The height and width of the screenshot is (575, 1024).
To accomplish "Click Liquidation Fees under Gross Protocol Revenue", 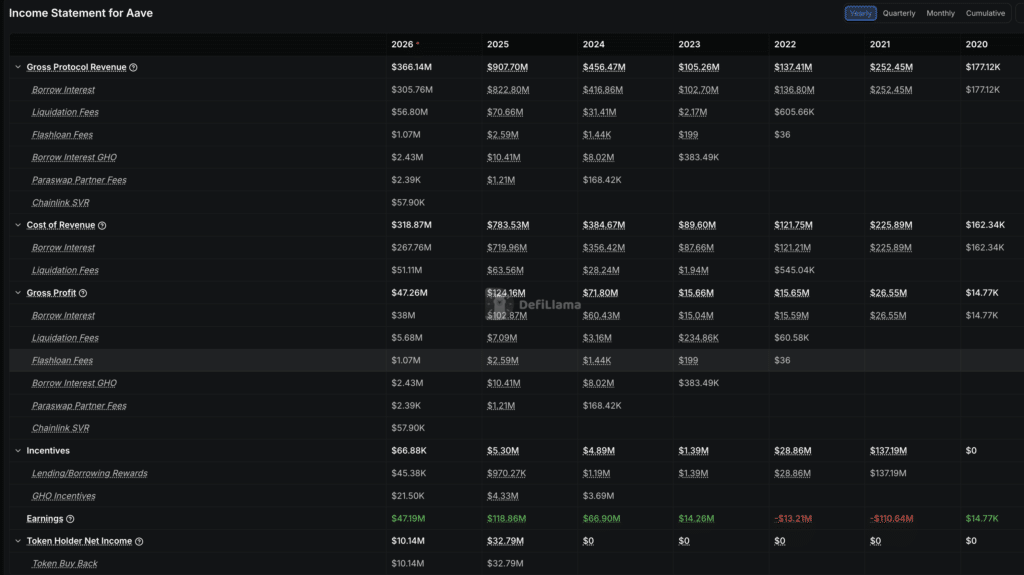I will [65, 112].
